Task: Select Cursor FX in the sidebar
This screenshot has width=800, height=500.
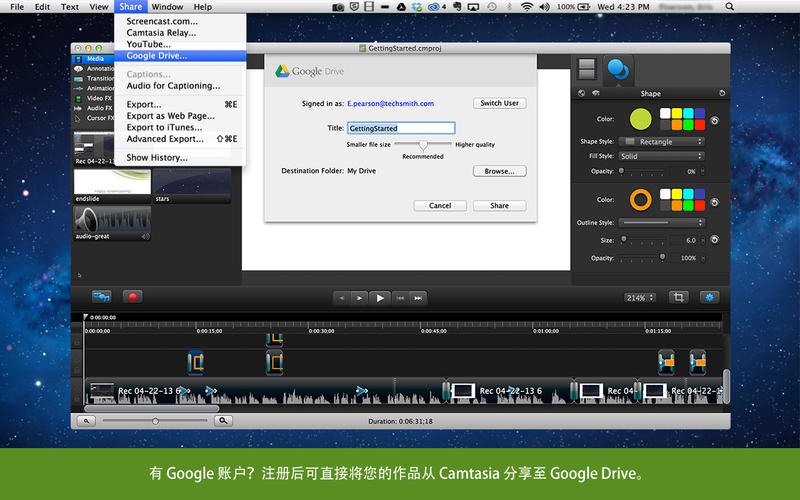Action: coord(98,118)
